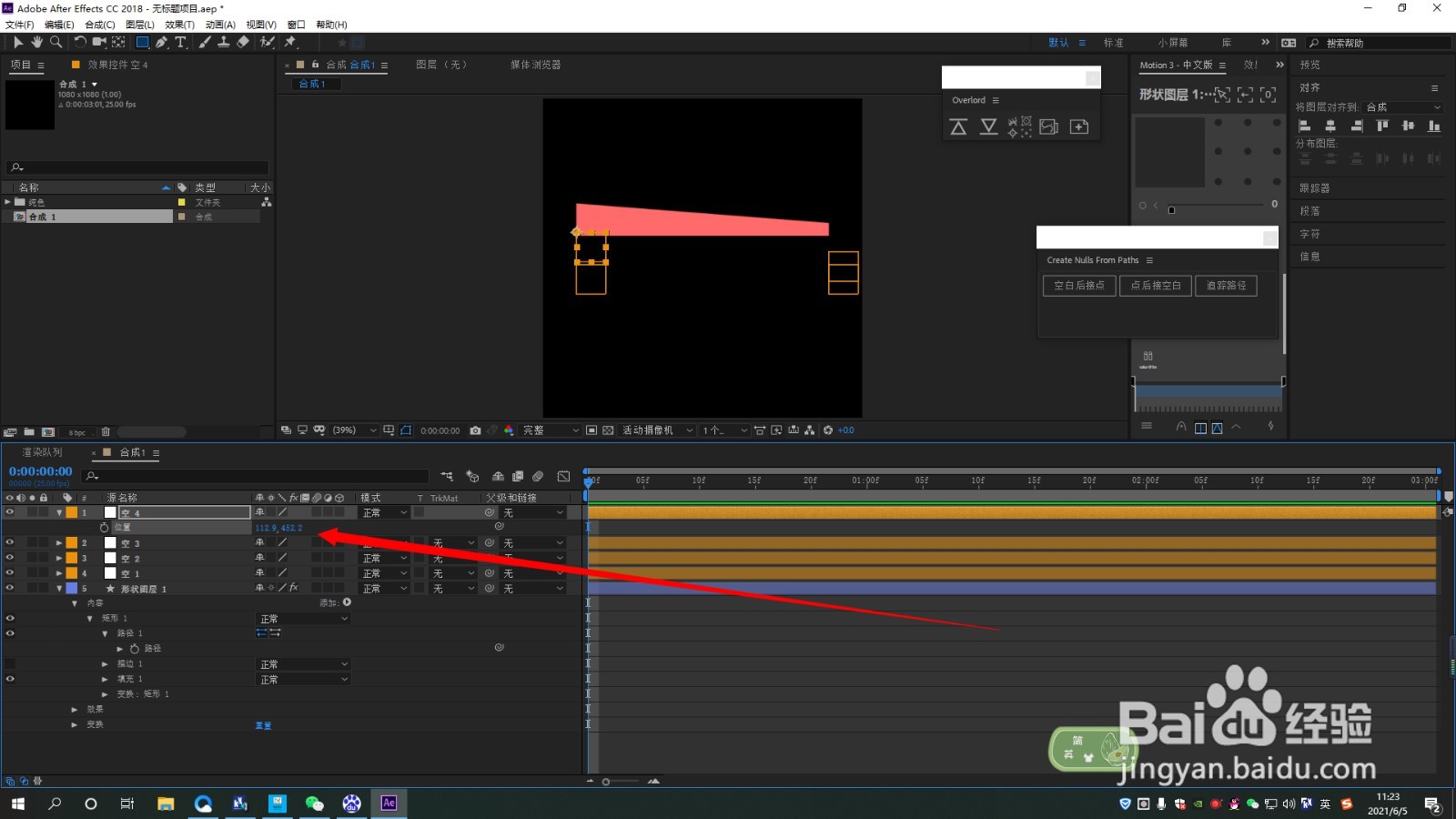Screen dimensions: 1456x819
Task: Open the graph editor icon
Action: 563,476
